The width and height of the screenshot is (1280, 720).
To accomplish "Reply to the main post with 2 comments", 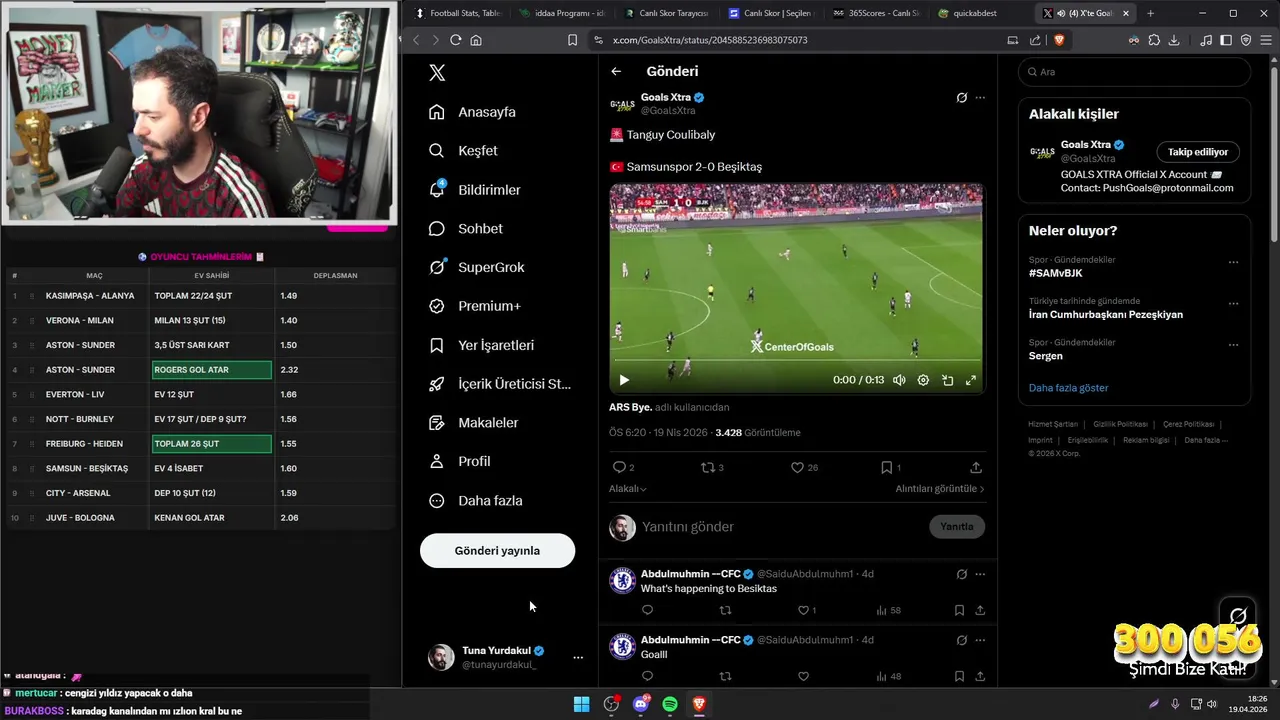I will [623, 467].
